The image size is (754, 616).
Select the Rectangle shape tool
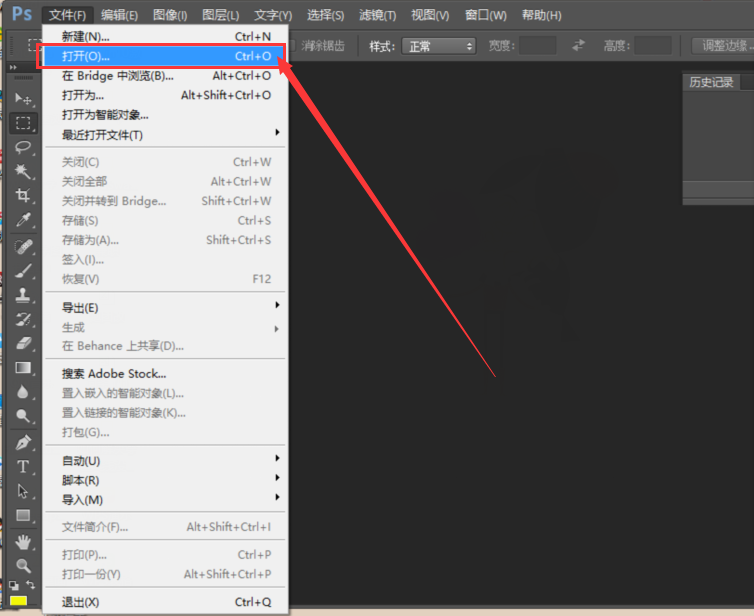pos(23,515)
